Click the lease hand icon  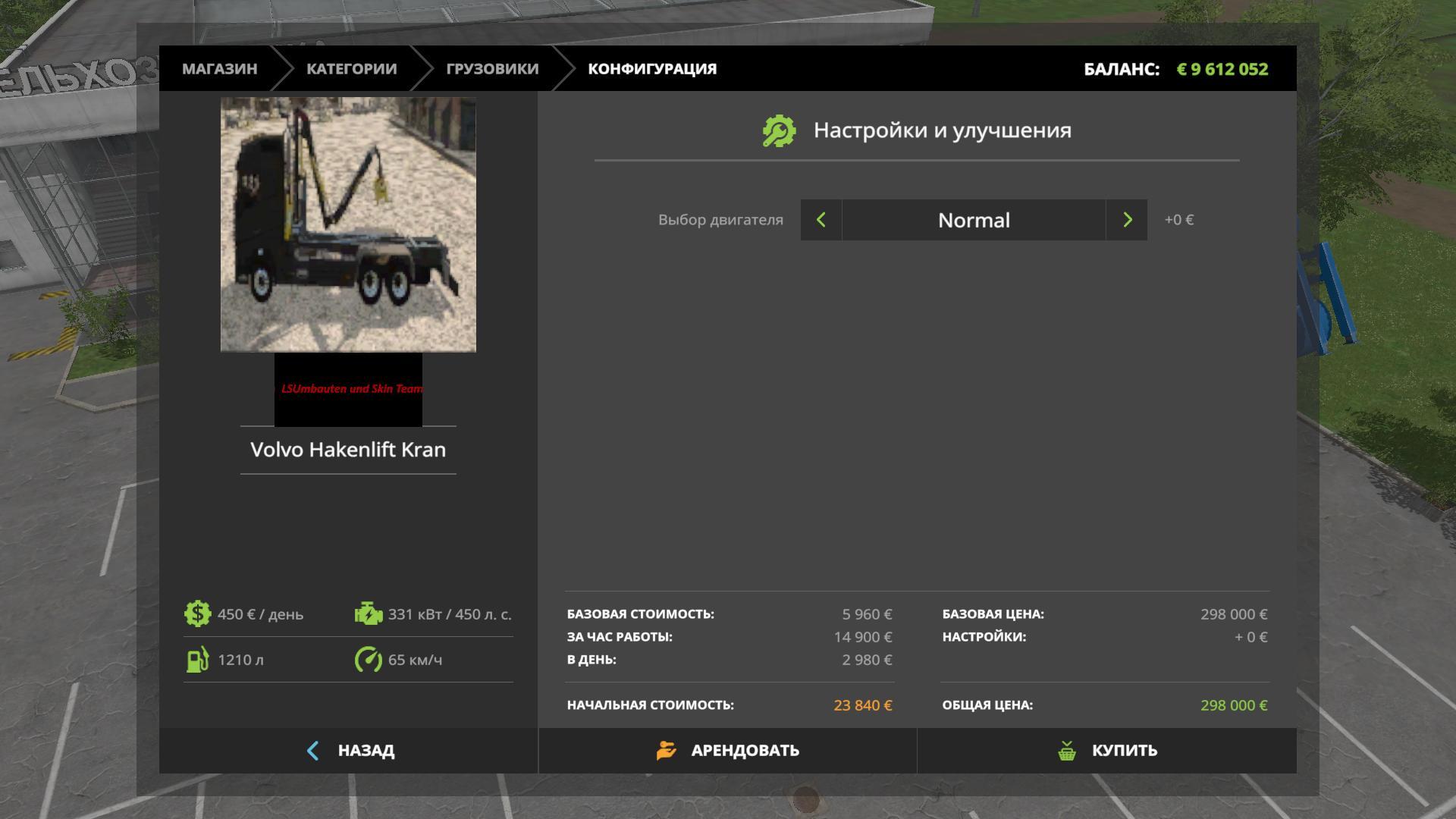pos(666,751)
